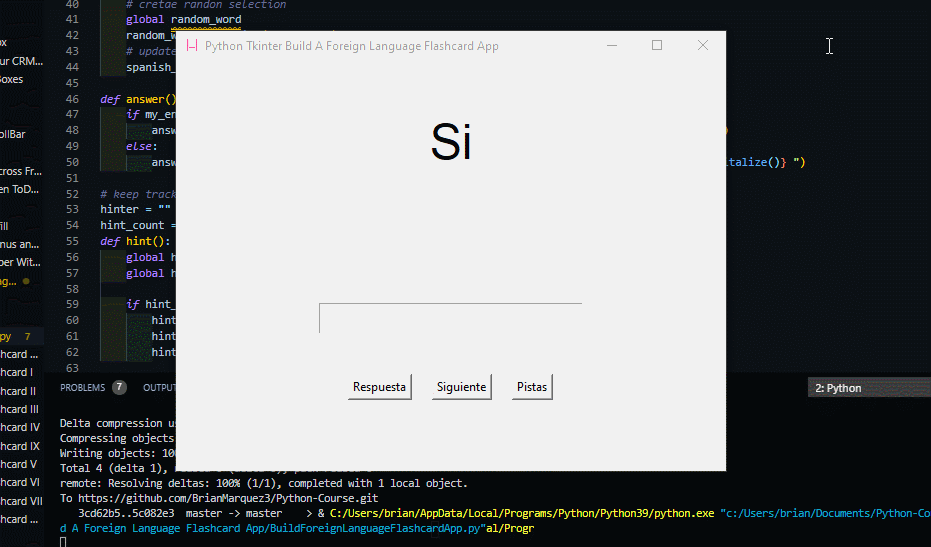This screenshot has width=931, height=547.
Task: Open the '2: Python' terminal selector dropdown
Action: [x=869, y=388]
